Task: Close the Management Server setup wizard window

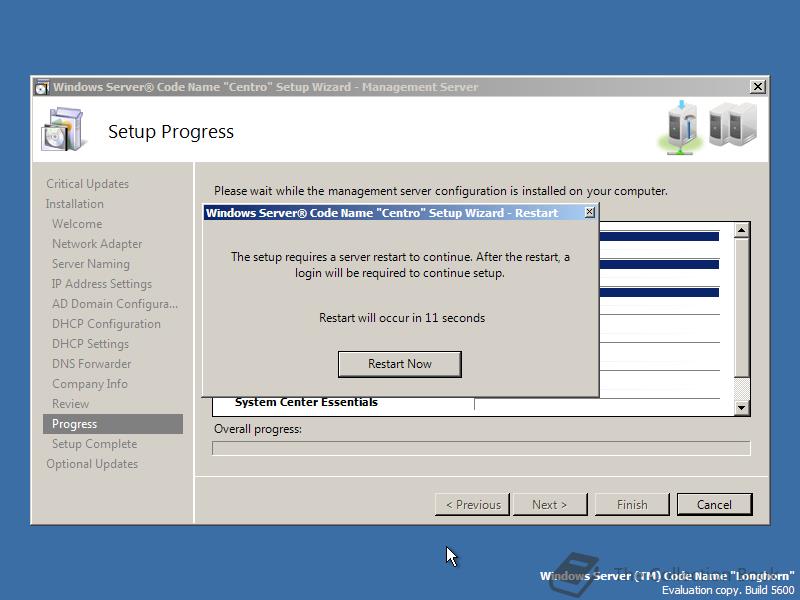Action: [758, 87]
